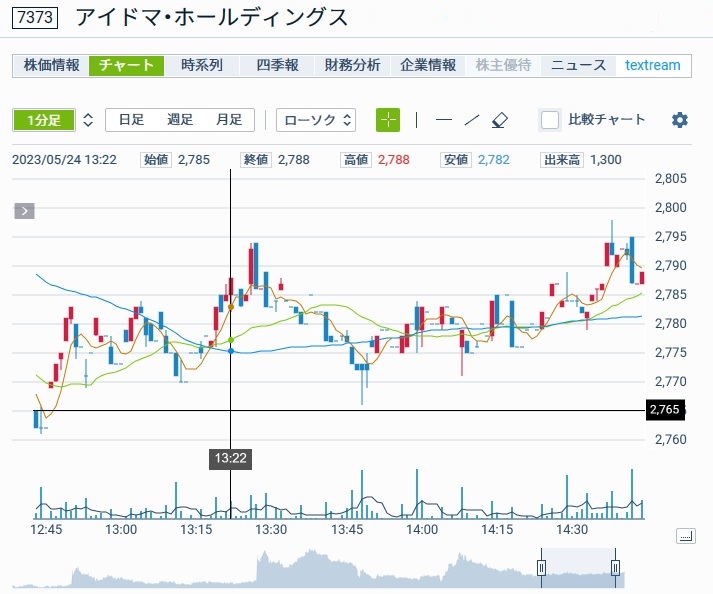Open the minute interval stepper arrows
713x594 pixels.
tap(88, 120)
